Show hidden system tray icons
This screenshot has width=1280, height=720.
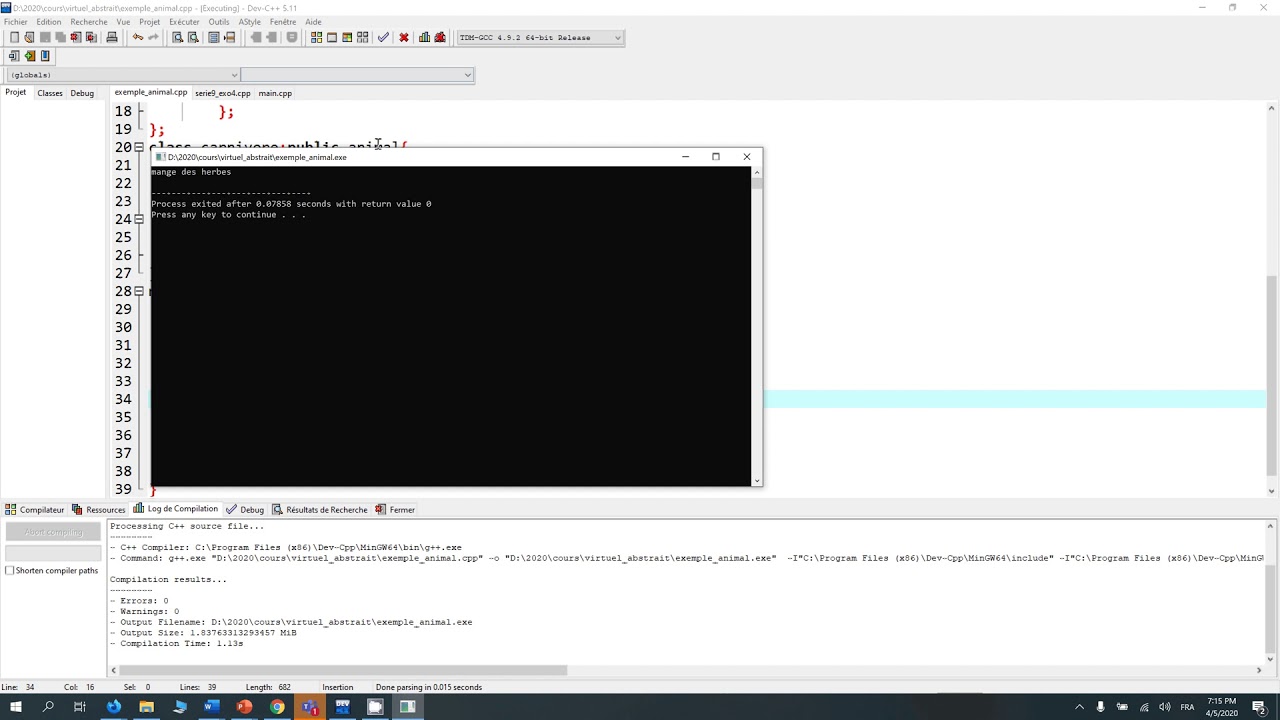(1079, 707)
